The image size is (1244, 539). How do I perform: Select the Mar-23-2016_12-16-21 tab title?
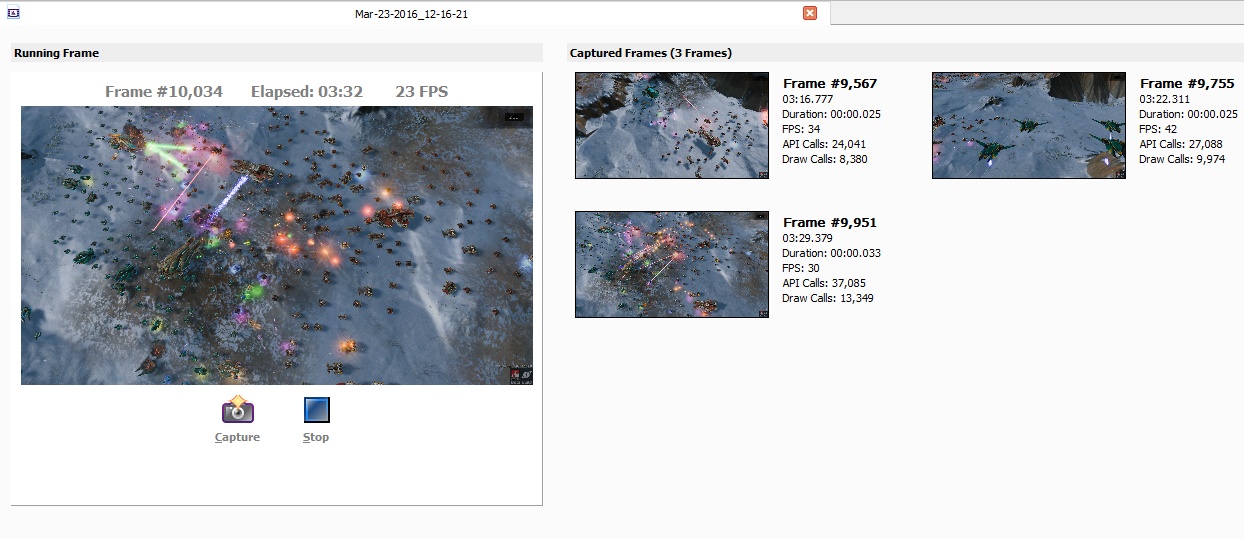(x=412, y=14)
